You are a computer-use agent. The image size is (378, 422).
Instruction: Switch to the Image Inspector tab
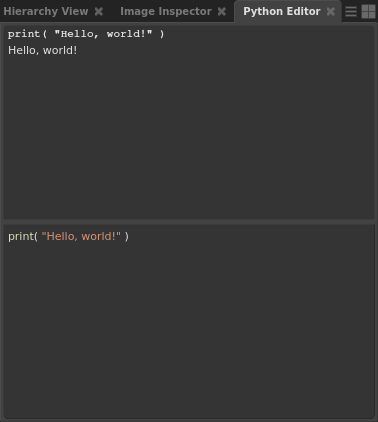(x=166, y=11)
